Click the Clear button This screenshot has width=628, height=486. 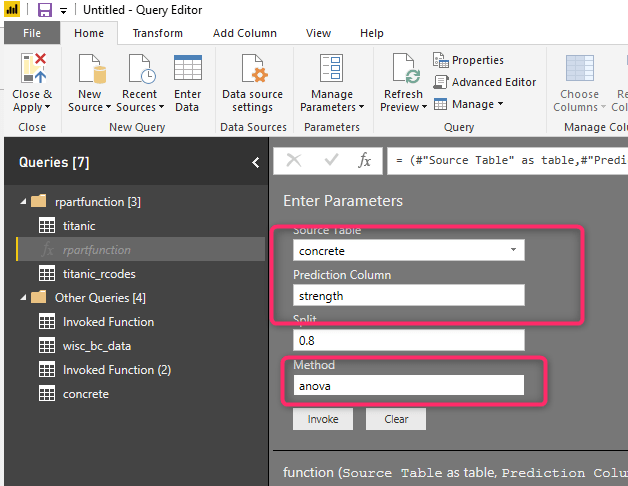click(x=396, y=419)
